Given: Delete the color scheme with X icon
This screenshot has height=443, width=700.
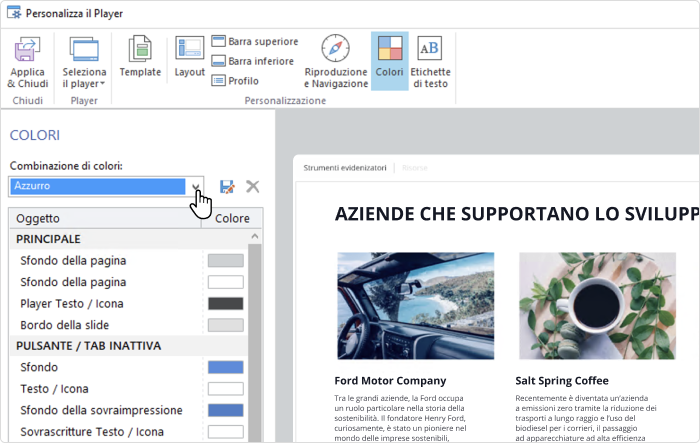Looking at the screenshot, I should pos(253,186).
